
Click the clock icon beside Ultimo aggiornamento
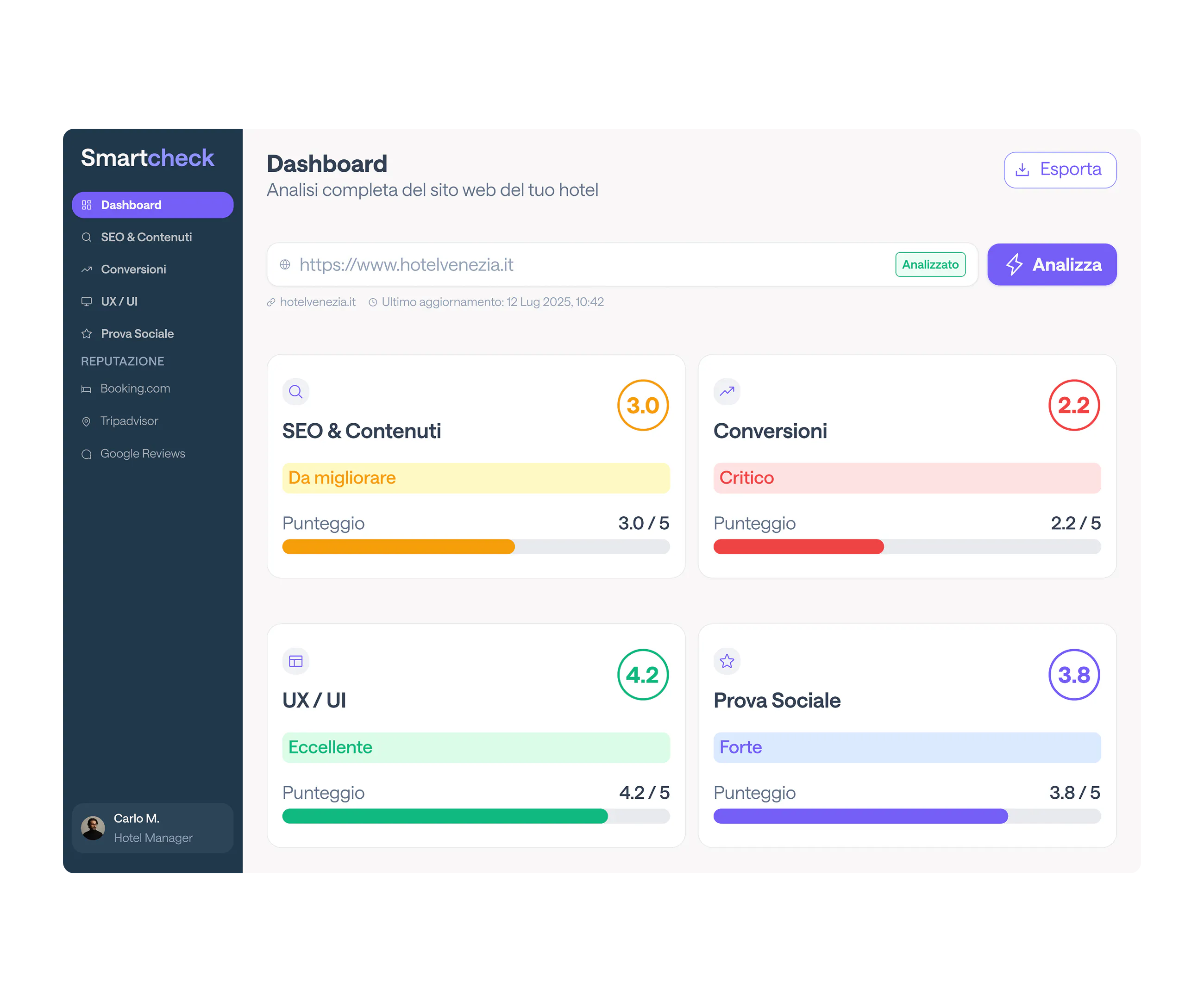point(373,302)
